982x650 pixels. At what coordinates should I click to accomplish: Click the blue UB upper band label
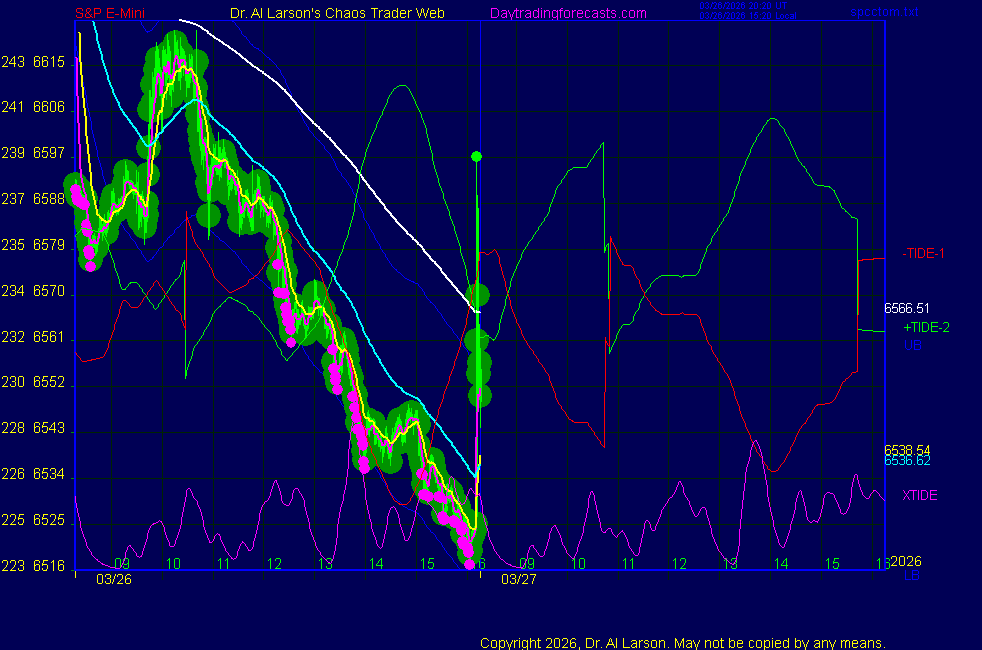[x=912, y=345]
